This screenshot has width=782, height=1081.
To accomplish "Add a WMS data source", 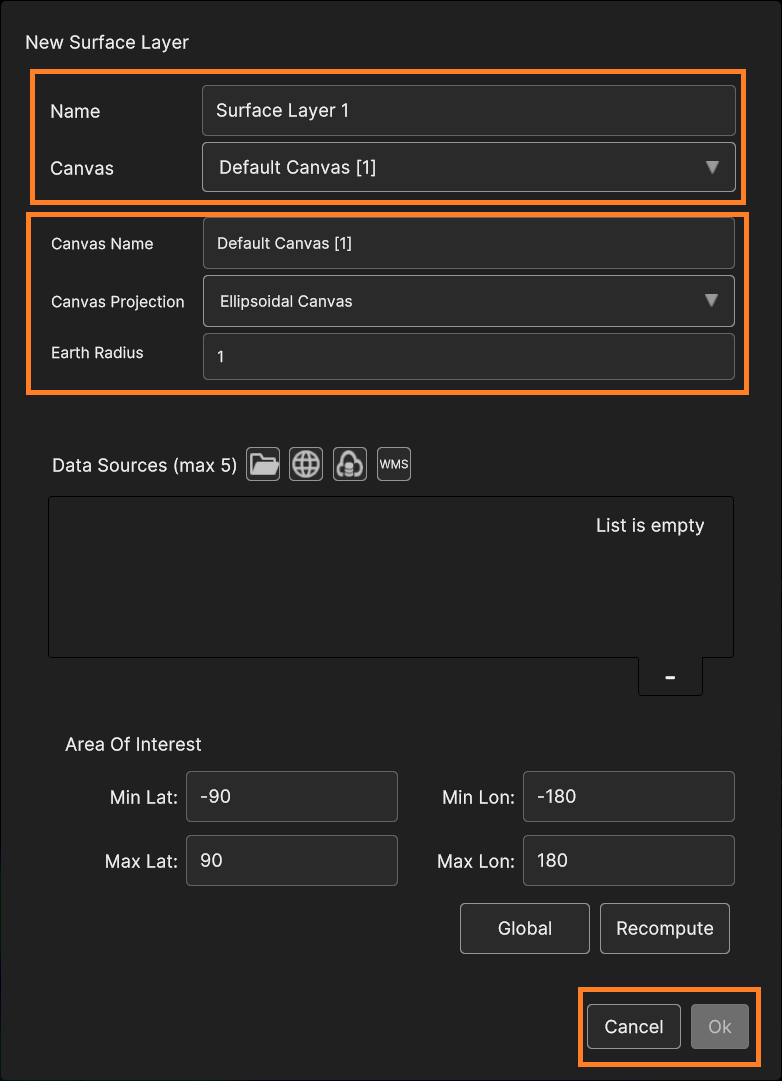I will [394, 464].
